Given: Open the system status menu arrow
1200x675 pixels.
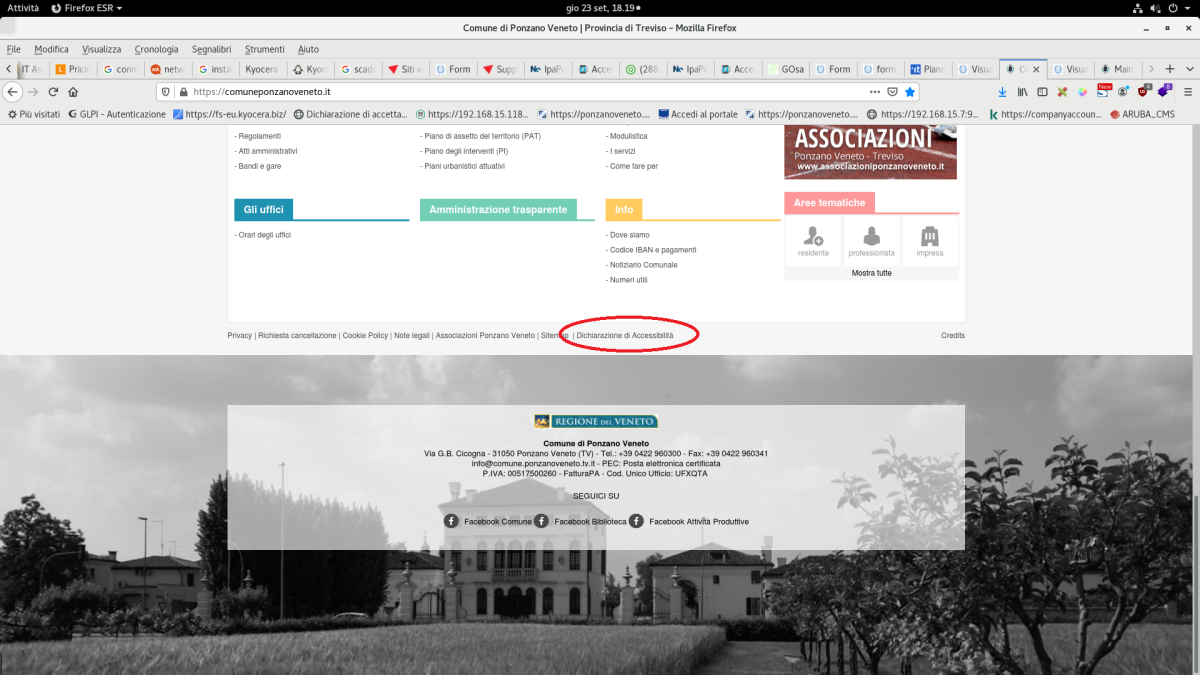Looking at the screenshot, I should tap(1189, 8).
